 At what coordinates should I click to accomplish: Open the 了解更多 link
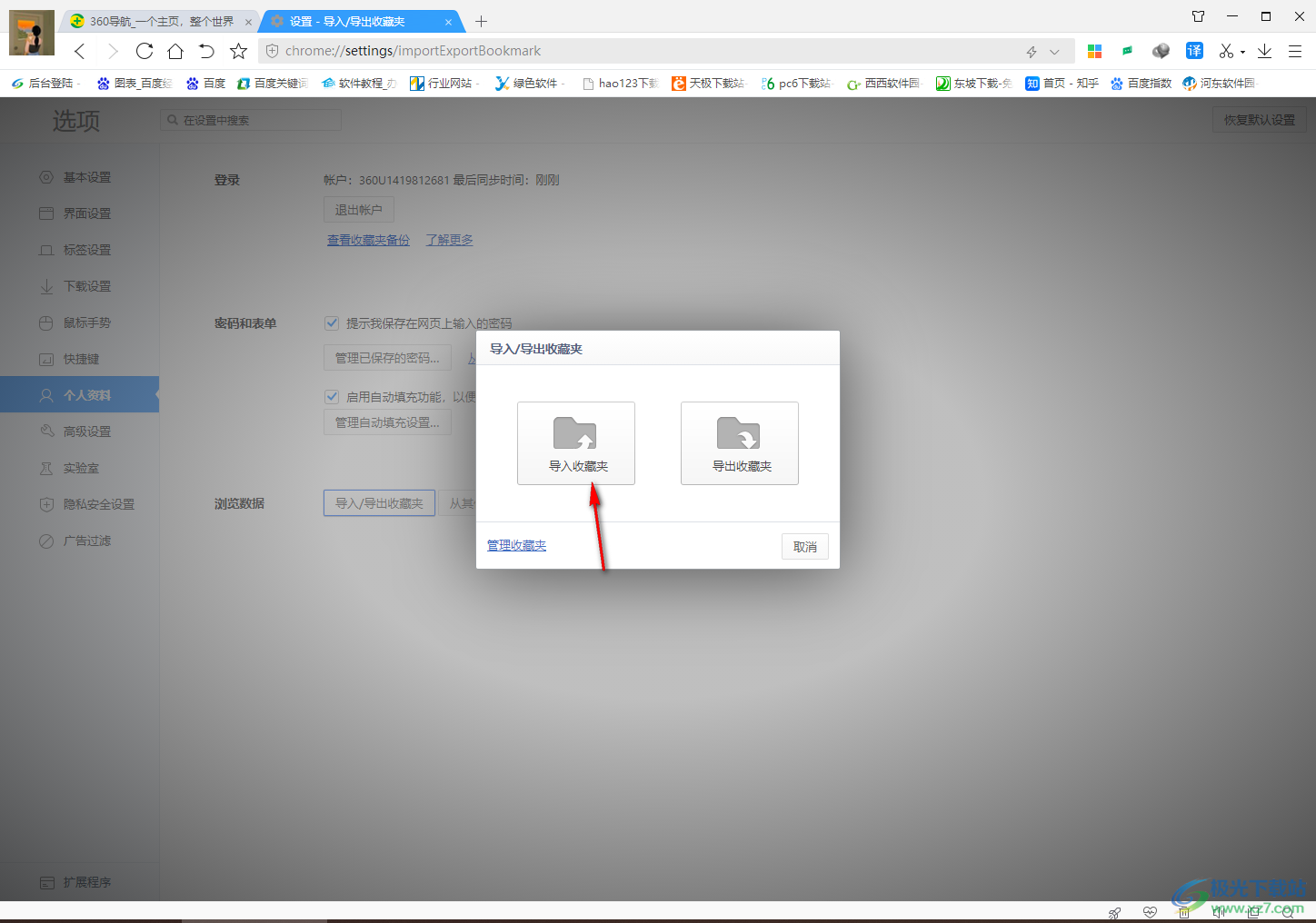[449, 240]
